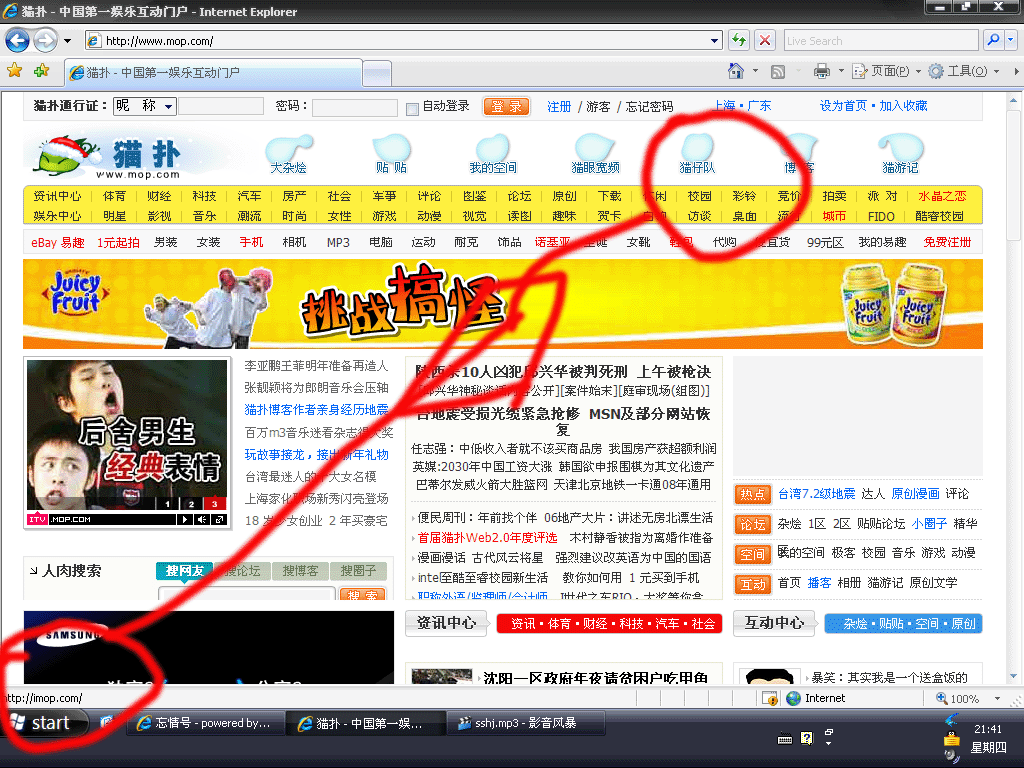1024x768 pixels.
Task: Open the Home button dropdown arrow
Action: (756, 71)
